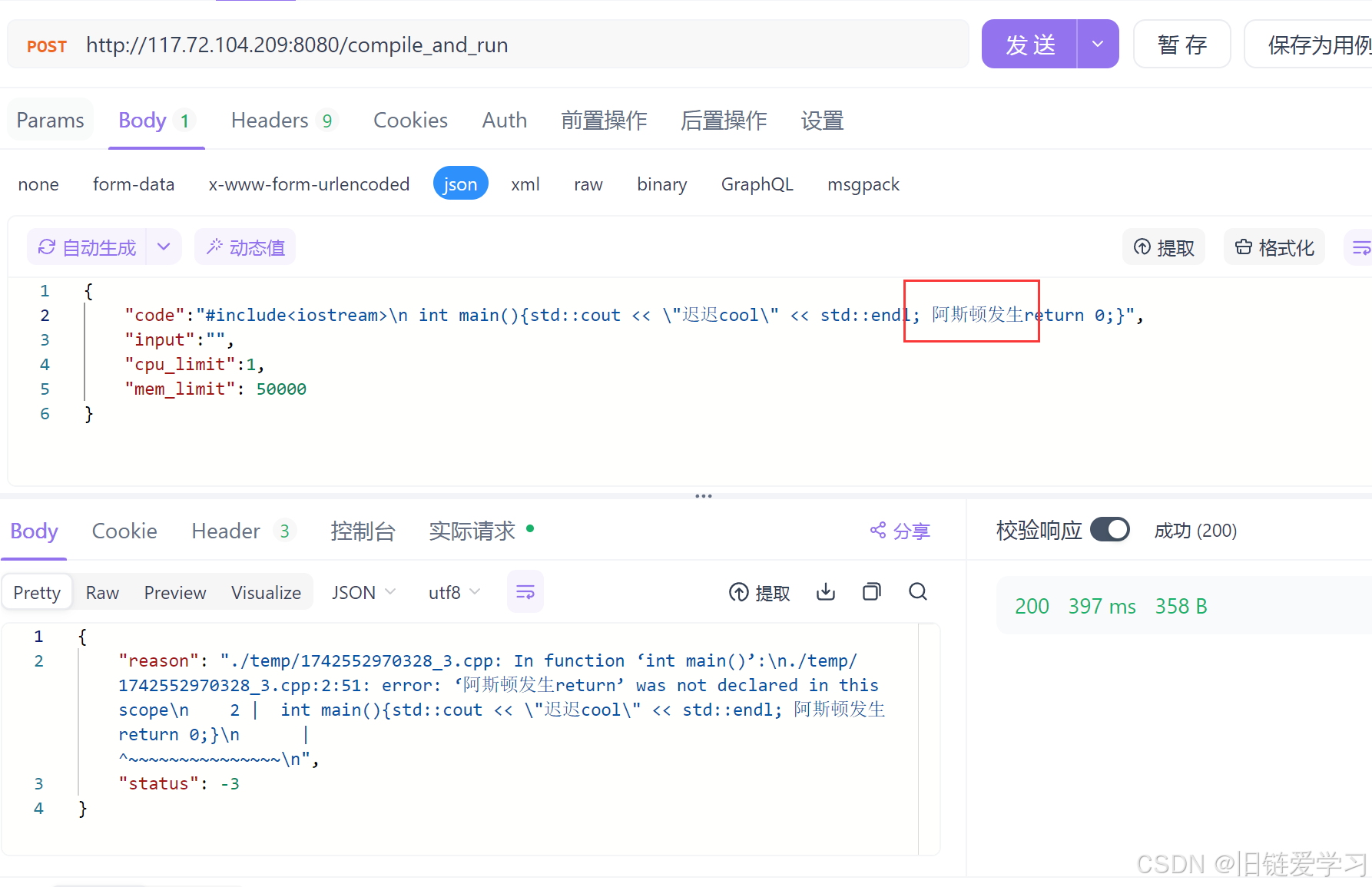
Task: Click the 成功 (200) label
Action: (1195, 531)
